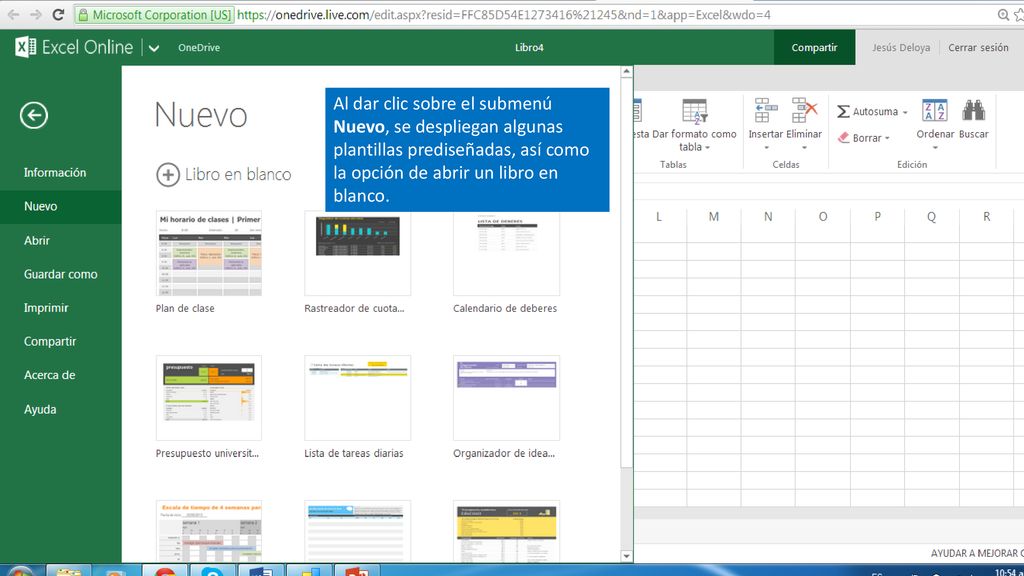Open the Plan de clase template thumbnail
Image resolution: width=1024 pixels, height=576 pixels.
click(x=209, y=253)
